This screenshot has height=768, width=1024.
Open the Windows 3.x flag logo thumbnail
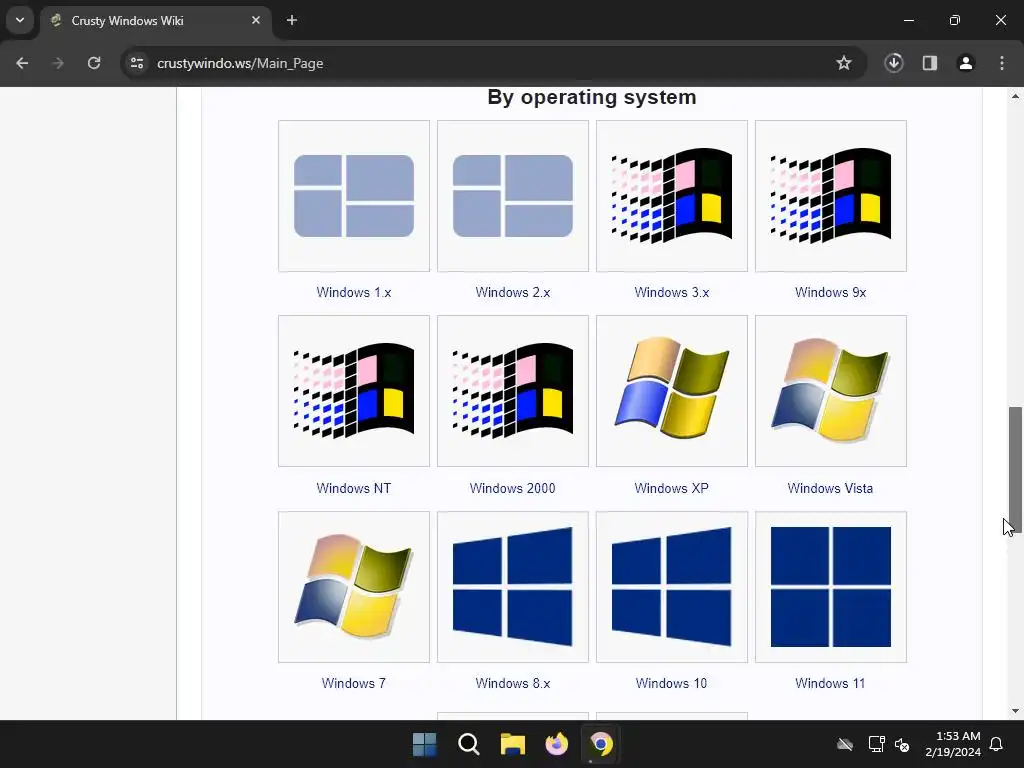point(671,196)
